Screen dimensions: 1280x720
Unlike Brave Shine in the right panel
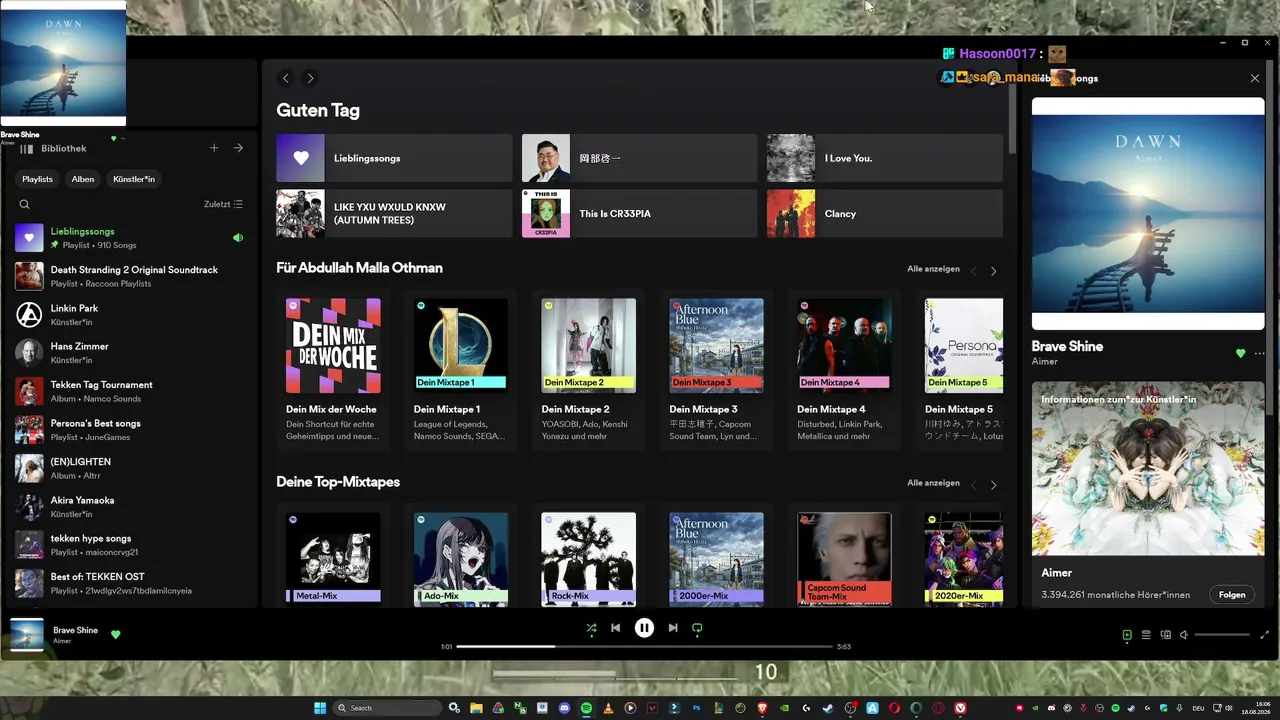[1241, 353]
